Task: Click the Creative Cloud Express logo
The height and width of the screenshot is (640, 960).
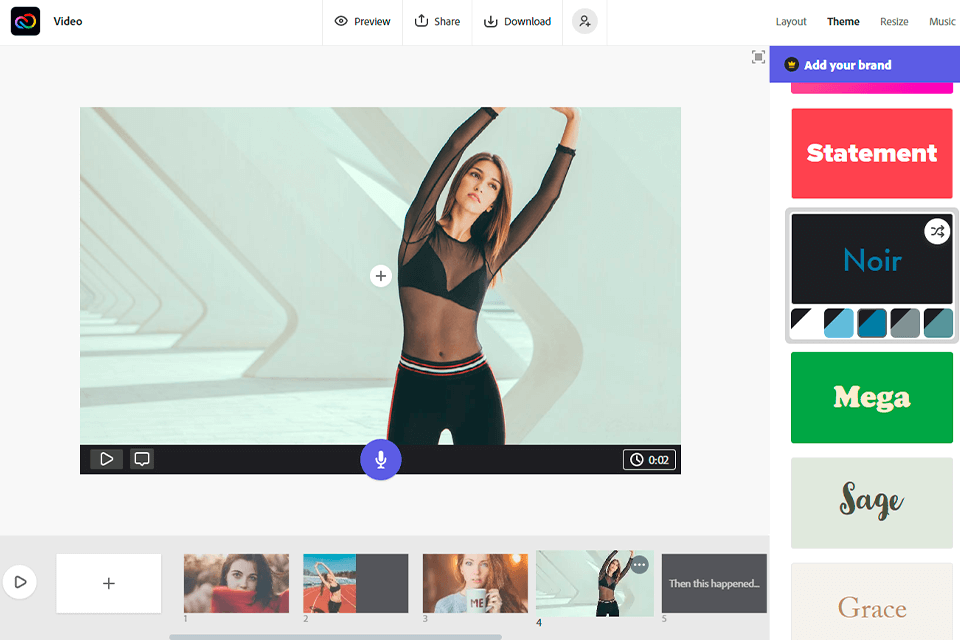Action: 25,21
